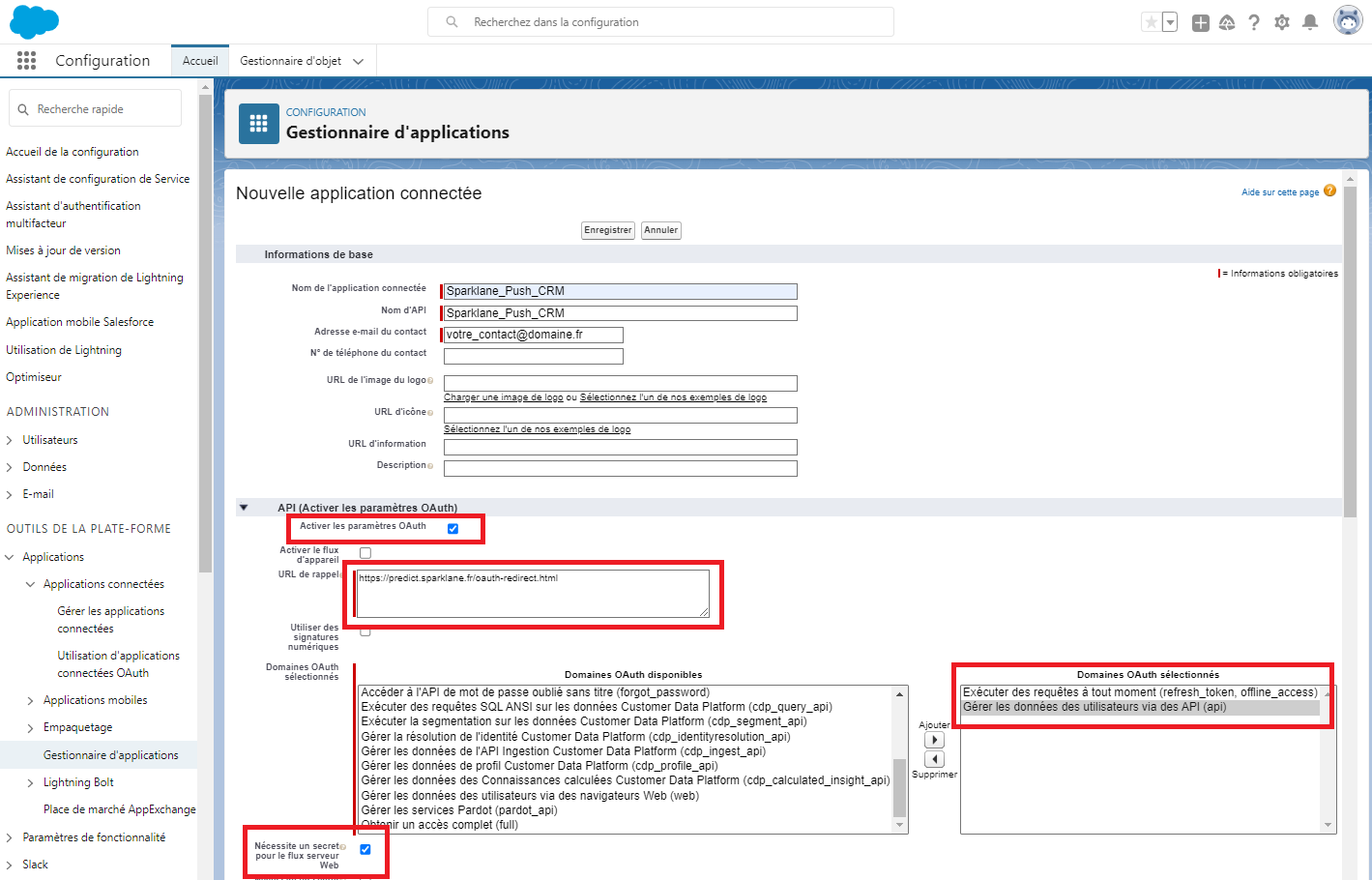Screen dimensions: 1372x880
Task: Open Assistant de configuration de Service
Action: [98, 179]
